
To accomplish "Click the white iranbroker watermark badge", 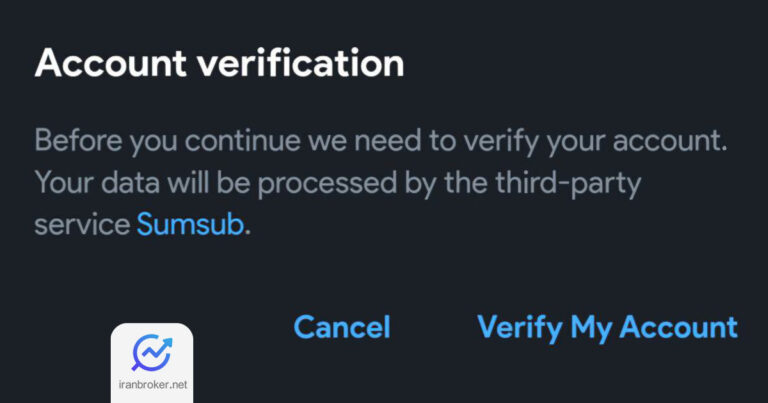I will click(152, 363).
